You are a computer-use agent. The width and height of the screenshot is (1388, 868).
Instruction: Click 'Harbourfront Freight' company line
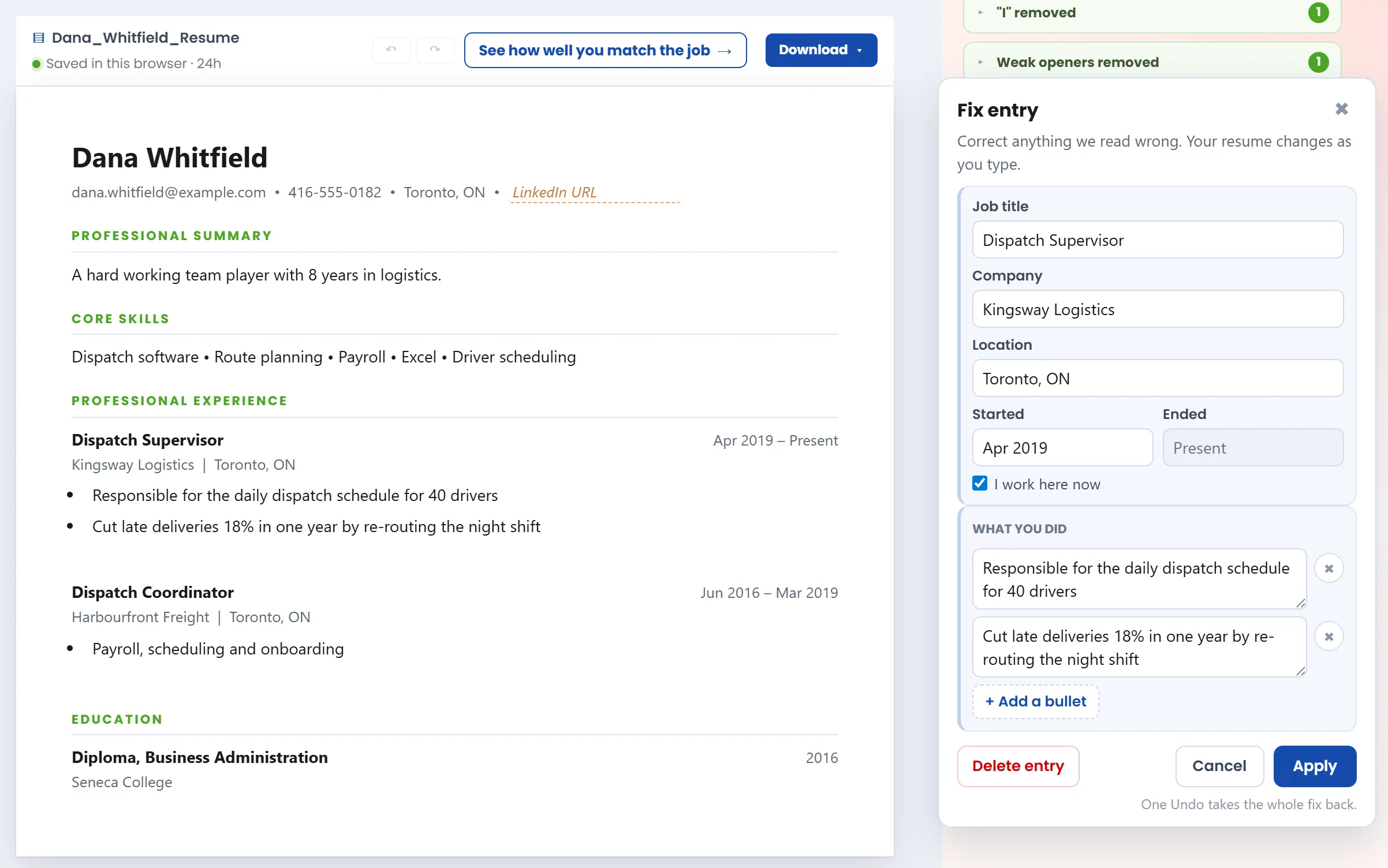coord(191,617)
